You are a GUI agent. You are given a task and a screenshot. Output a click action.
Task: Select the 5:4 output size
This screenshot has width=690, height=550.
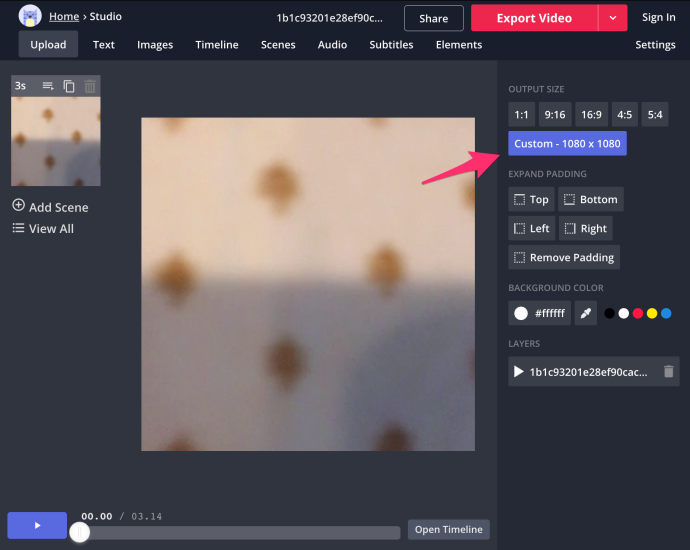(x=655, y=114)
